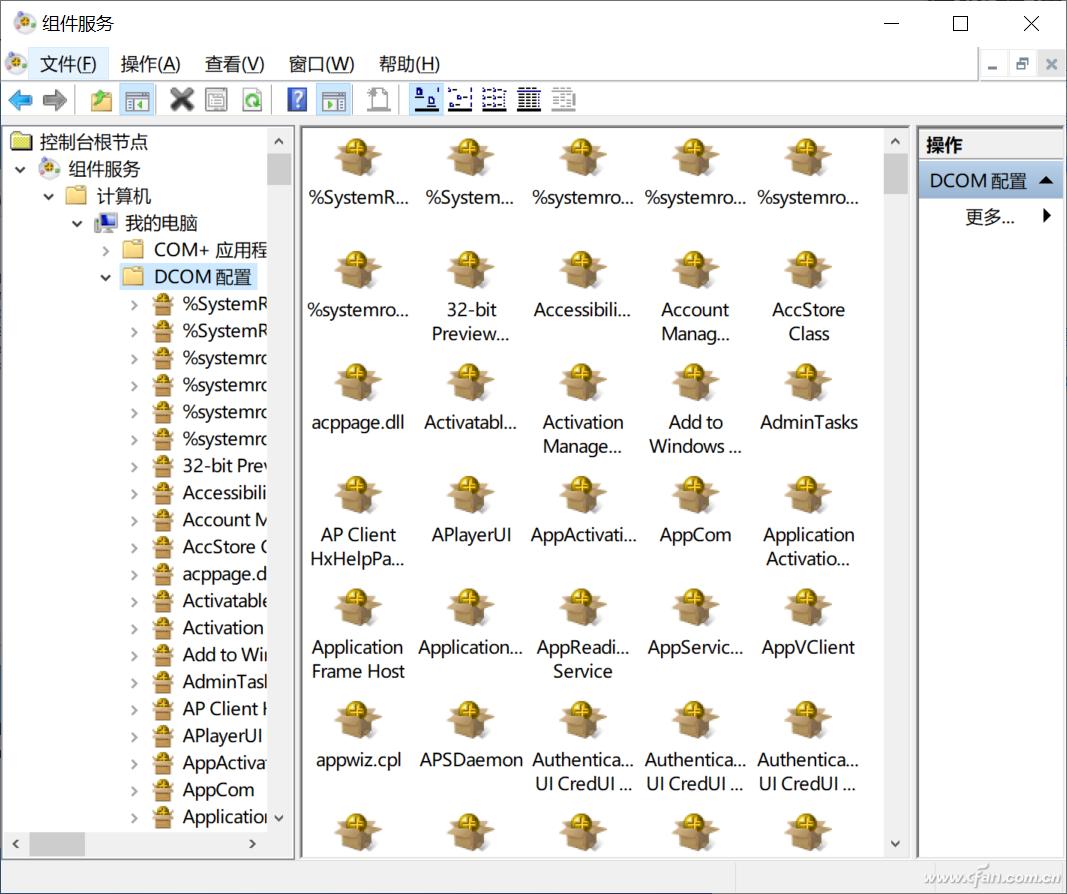Toggle the console tree pane icon
The image size is (1067, 894).
pos(137,99)
